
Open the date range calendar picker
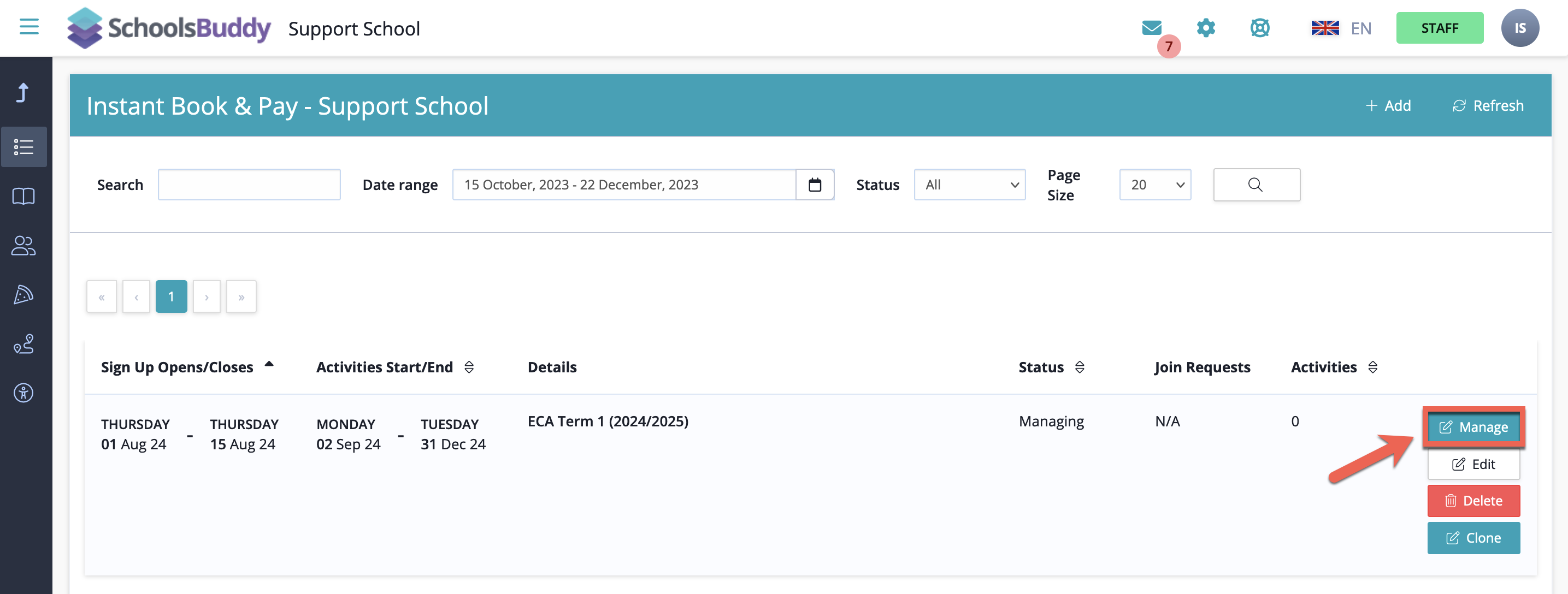tap(815, 185)
